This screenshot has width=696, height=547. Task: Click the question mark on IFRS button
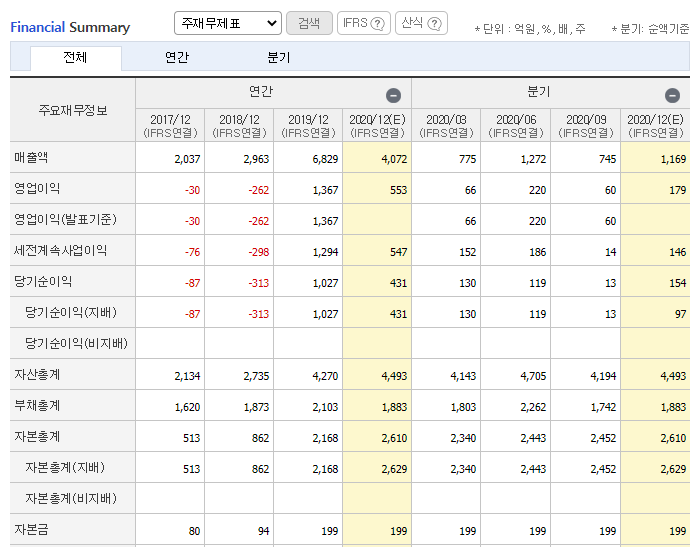[377, 24]
